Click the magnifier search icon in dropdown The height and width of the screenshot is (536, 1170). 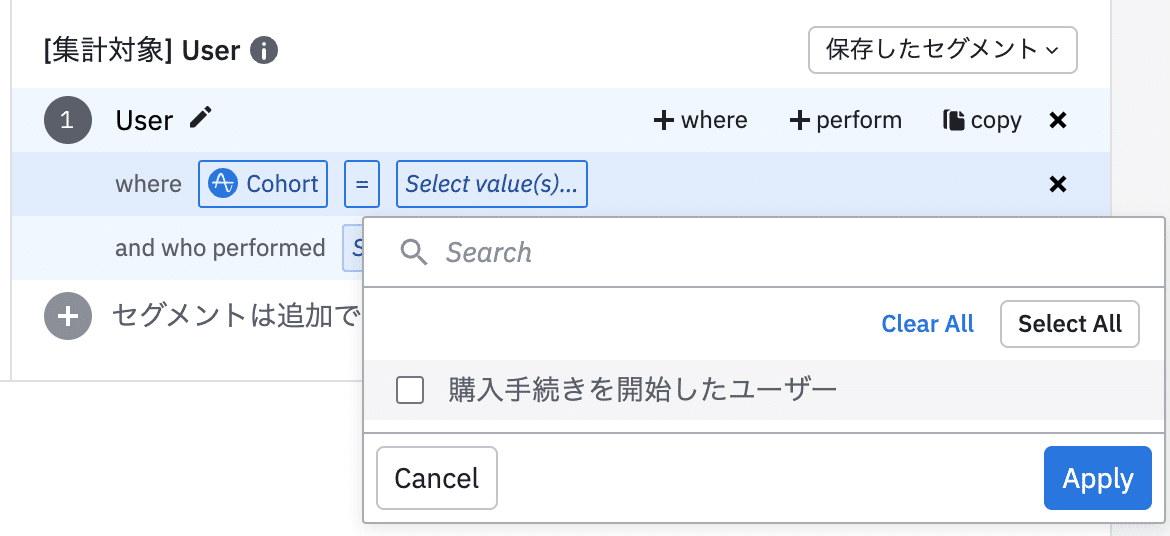pos(414,252)
